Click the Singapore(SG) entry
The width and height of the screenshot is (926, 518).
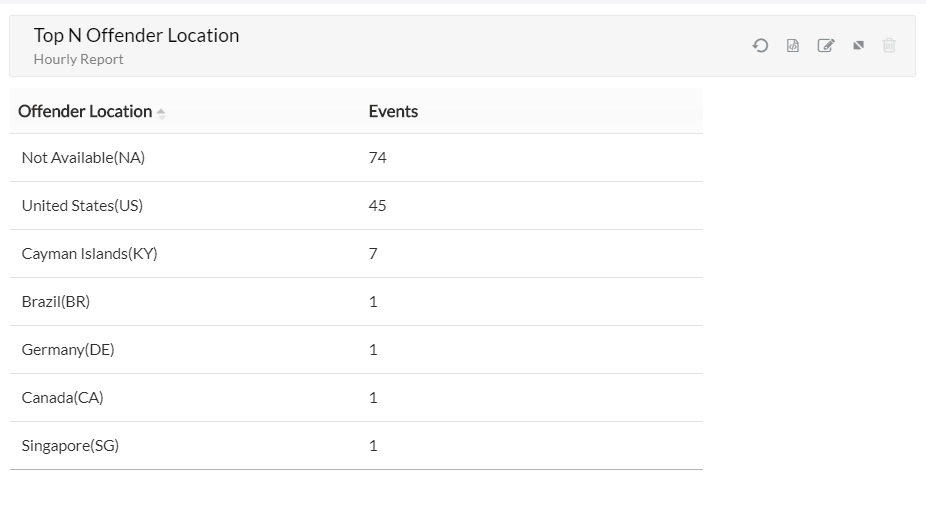tap(70, 446)
